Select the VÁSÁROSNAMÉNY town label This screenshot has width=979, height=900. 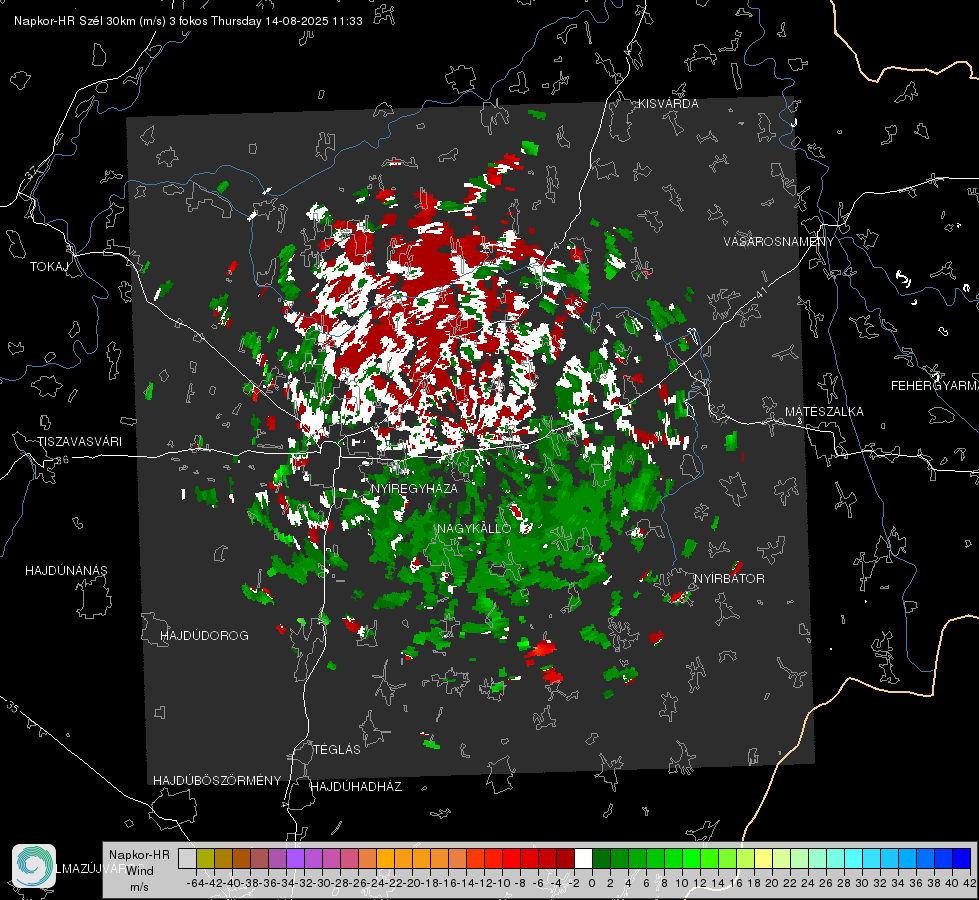[779, 241]
